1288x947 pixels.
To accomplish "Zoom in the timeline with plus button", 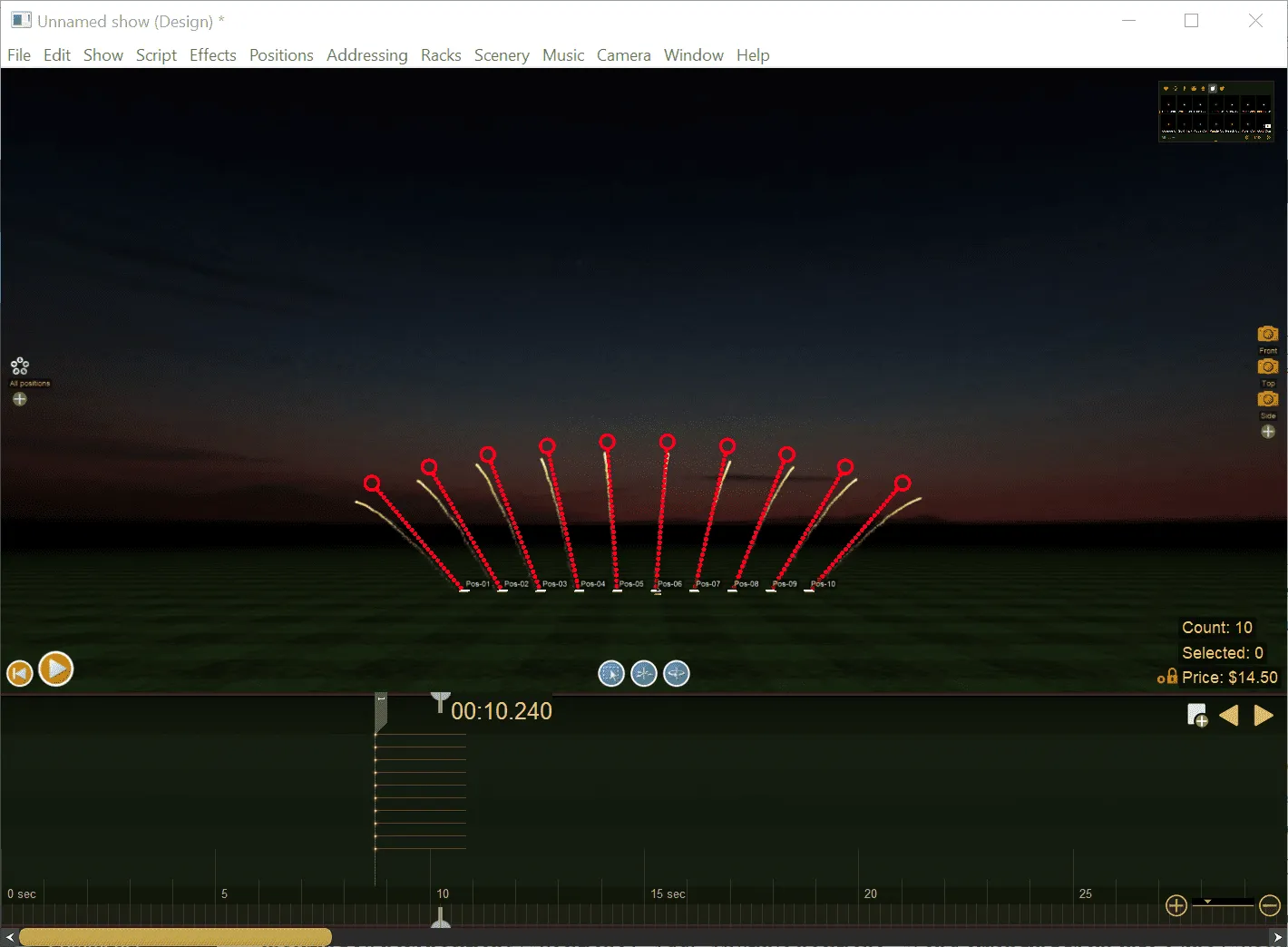I will pyautogui.click(x=1176, y=905).
